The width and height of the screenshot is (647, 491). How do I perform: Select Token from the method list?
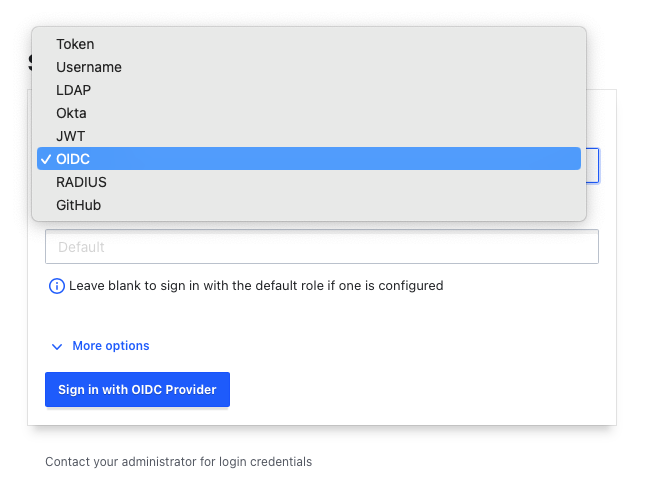click(75, 44)
